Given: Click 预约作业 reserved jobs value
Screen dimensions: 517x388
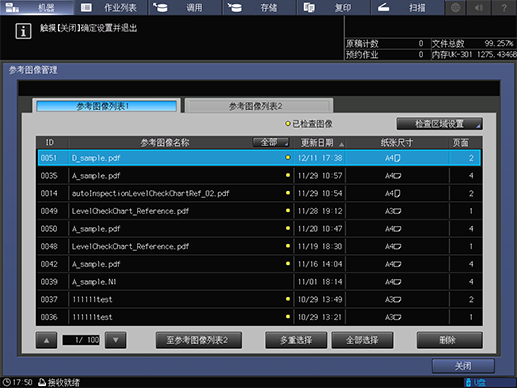Looking at the screenshot, I should (x=421, y=54).
